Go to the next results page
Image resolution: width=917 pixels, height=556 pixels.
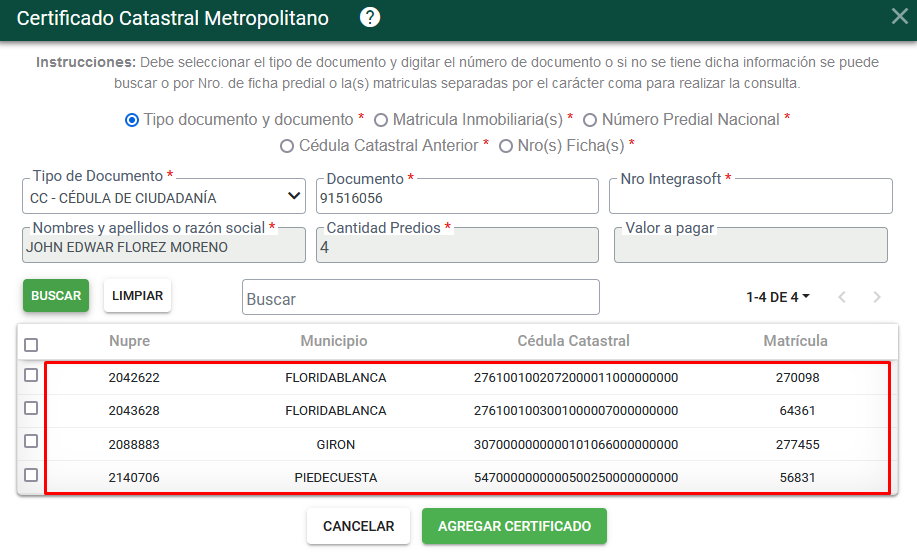(877, 297)
